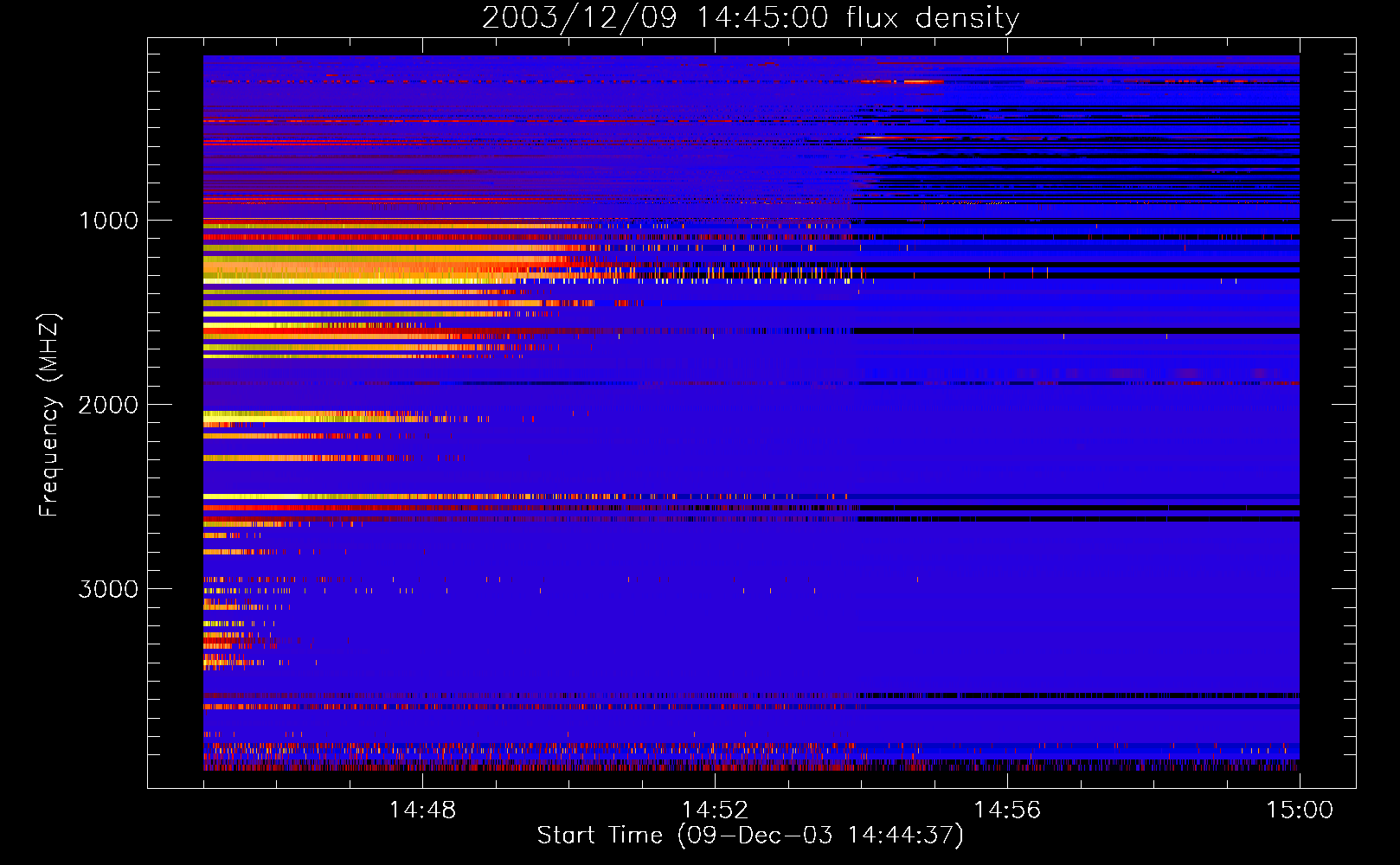Click the 1000 frequency tick label
The image size is (1400, 865).
click(x=109, y=221)
